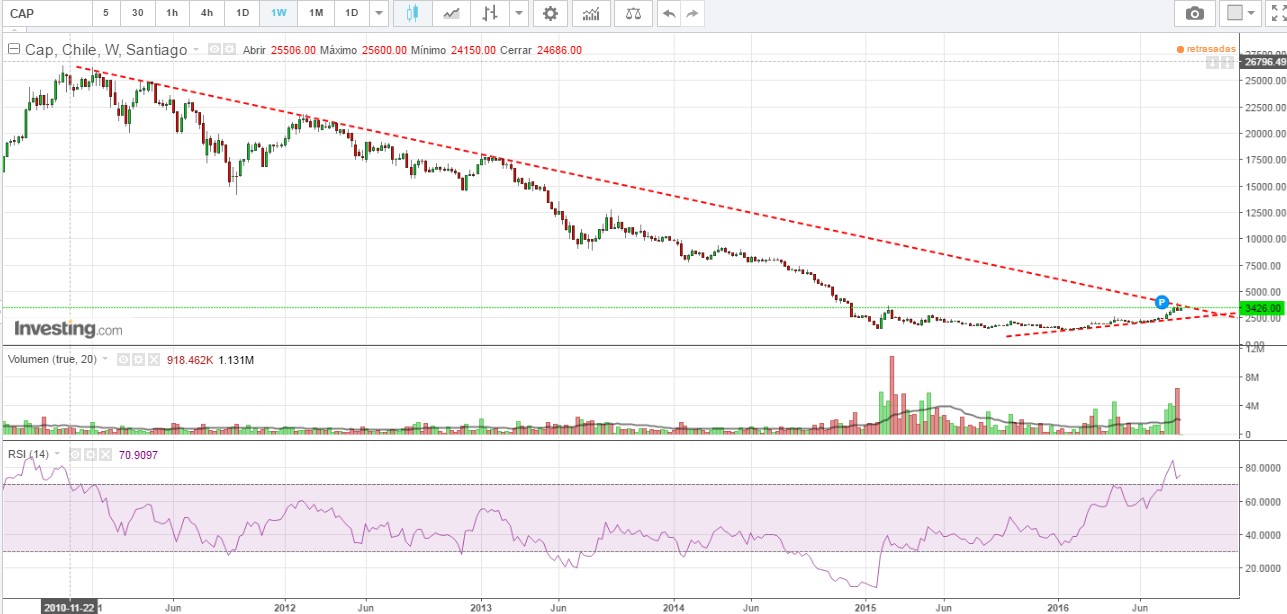This screenshot has height=614, width=1287.
Task: Click the volume moving average 1.131M value
Action: (236, 359)
